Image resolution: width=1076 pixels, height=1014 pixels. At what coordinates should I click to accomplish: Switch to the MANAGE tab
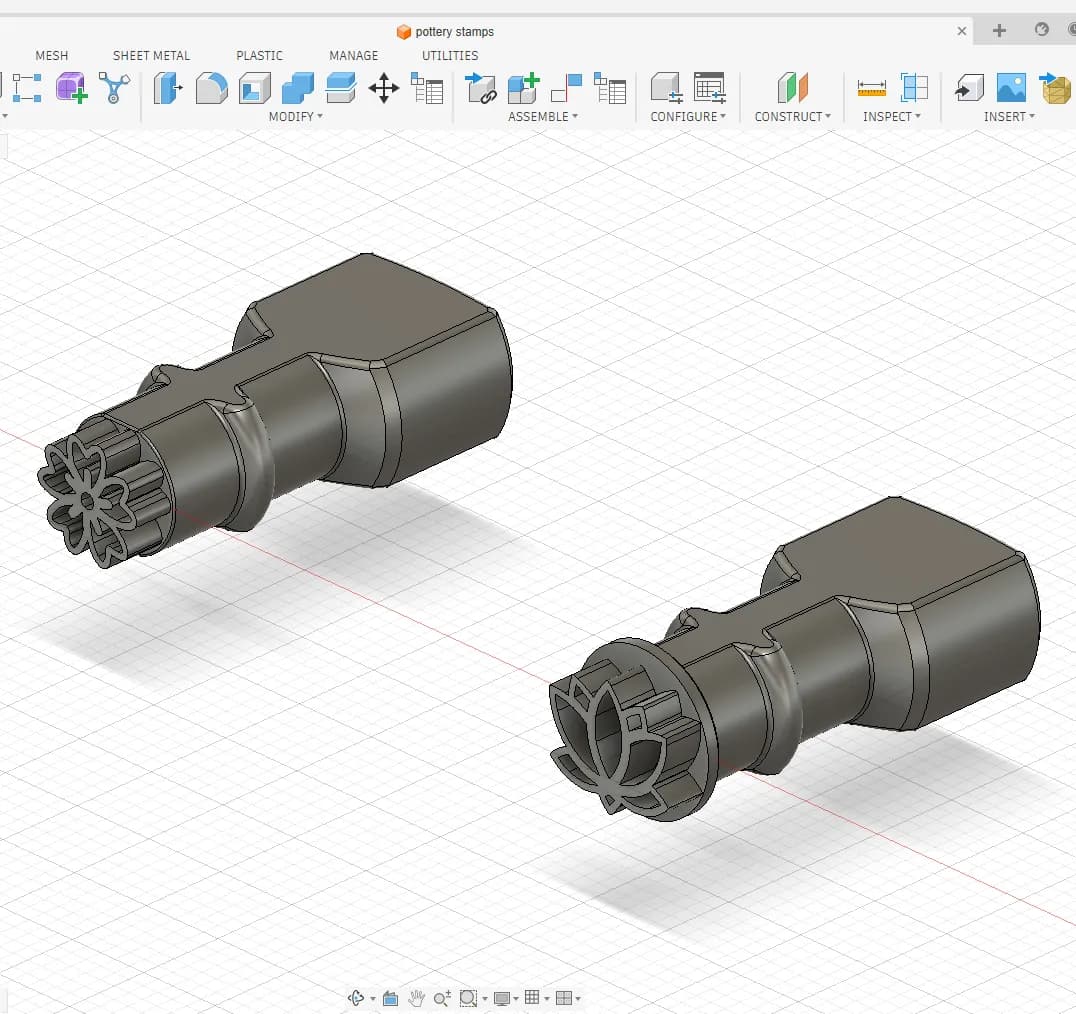point(353,56)
